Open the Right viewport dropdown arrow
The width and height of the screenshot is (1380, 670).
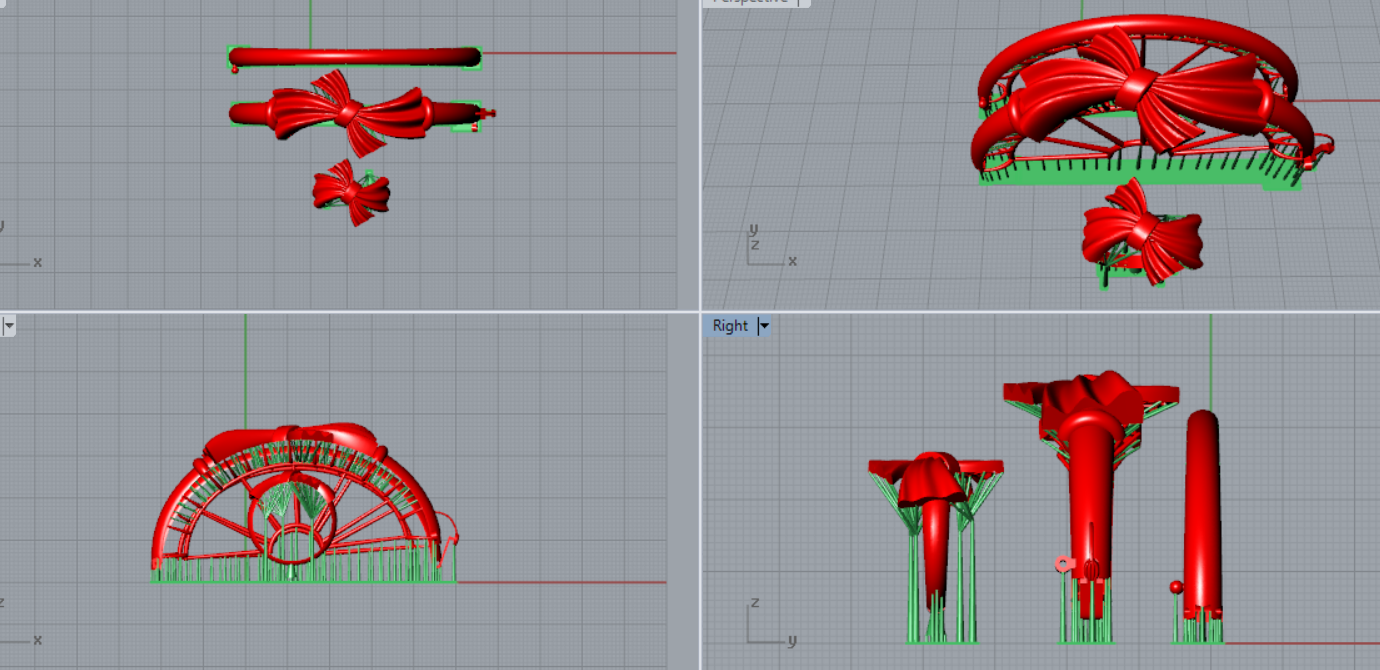coord(764,326)
